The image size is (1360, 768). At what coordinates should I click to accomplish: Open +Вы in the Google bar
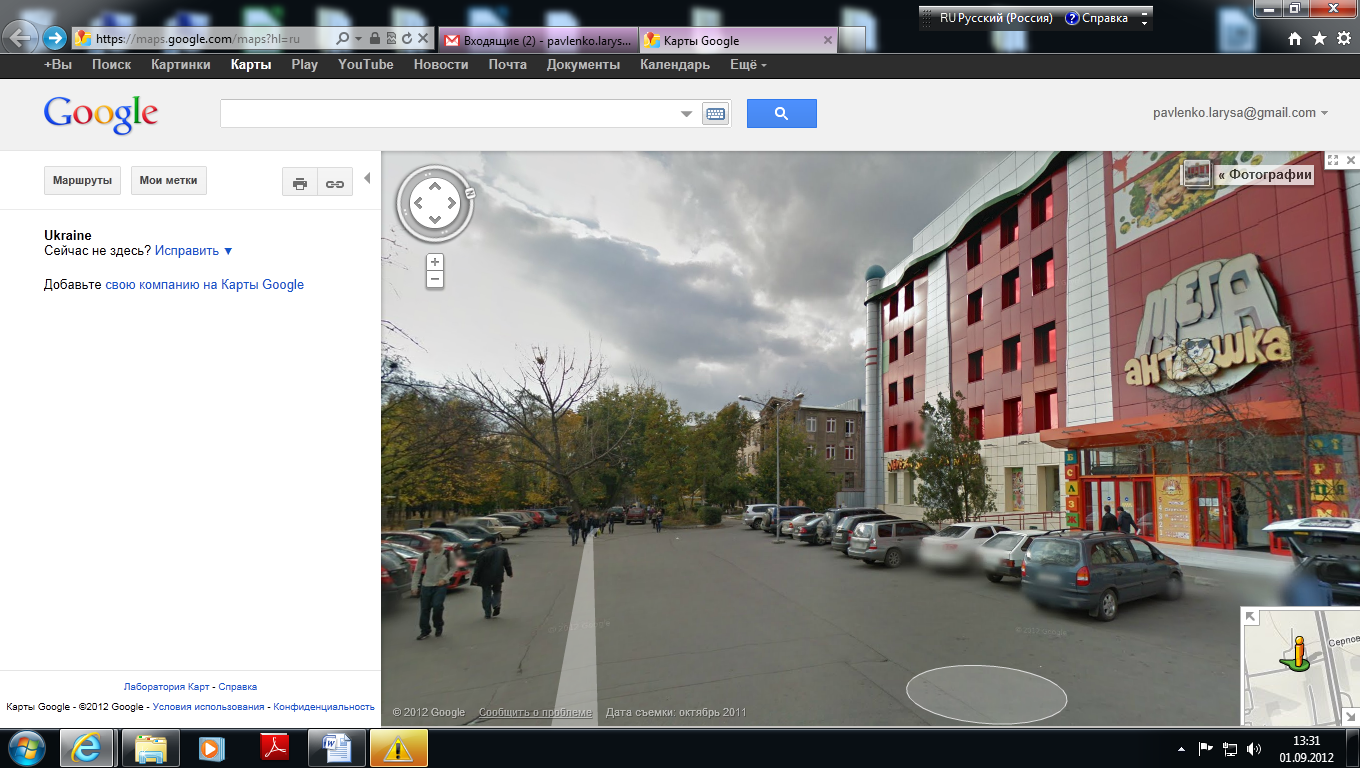tap(58, 65)
